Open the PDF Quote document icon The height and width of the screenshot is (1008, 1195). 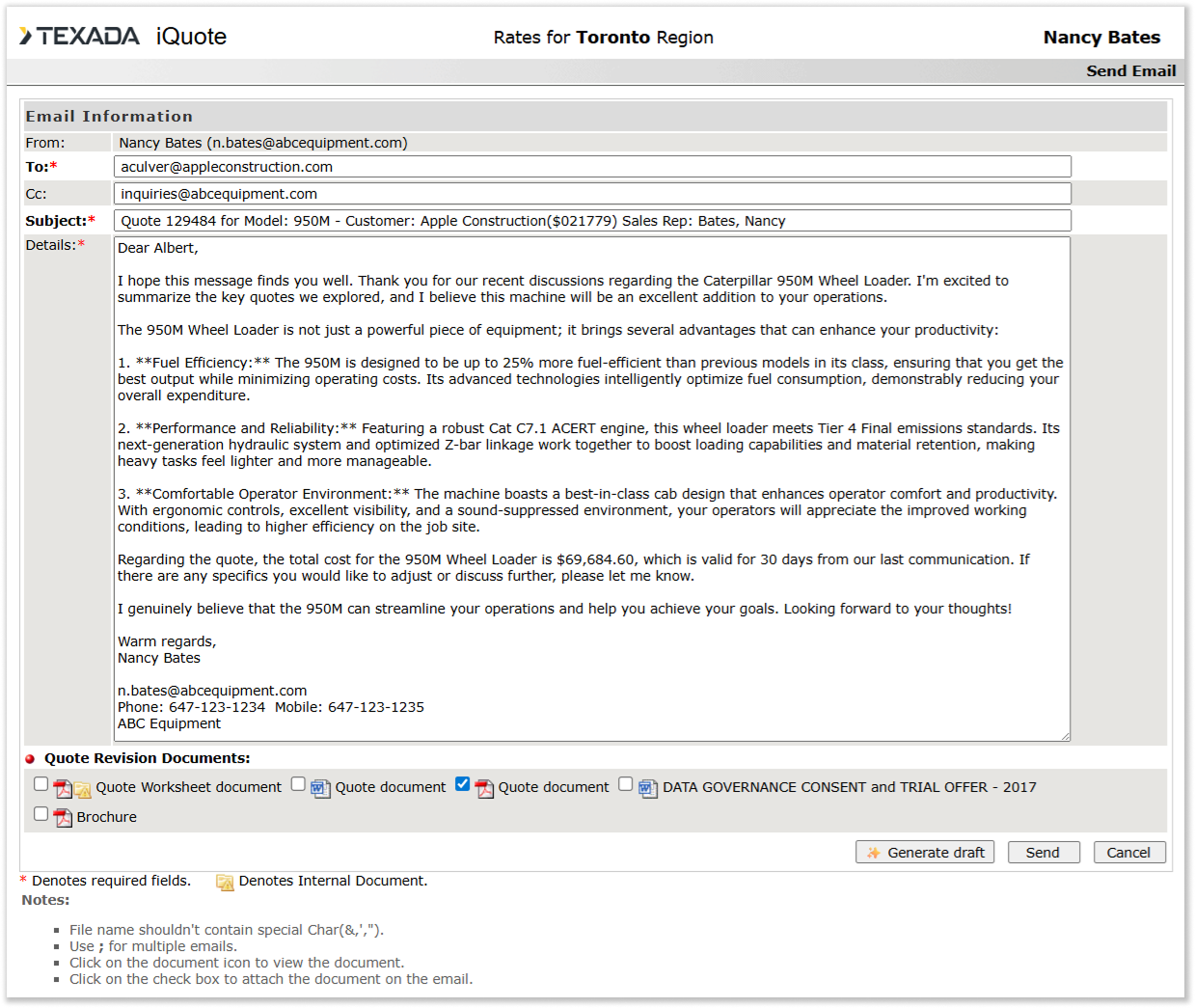484,789
